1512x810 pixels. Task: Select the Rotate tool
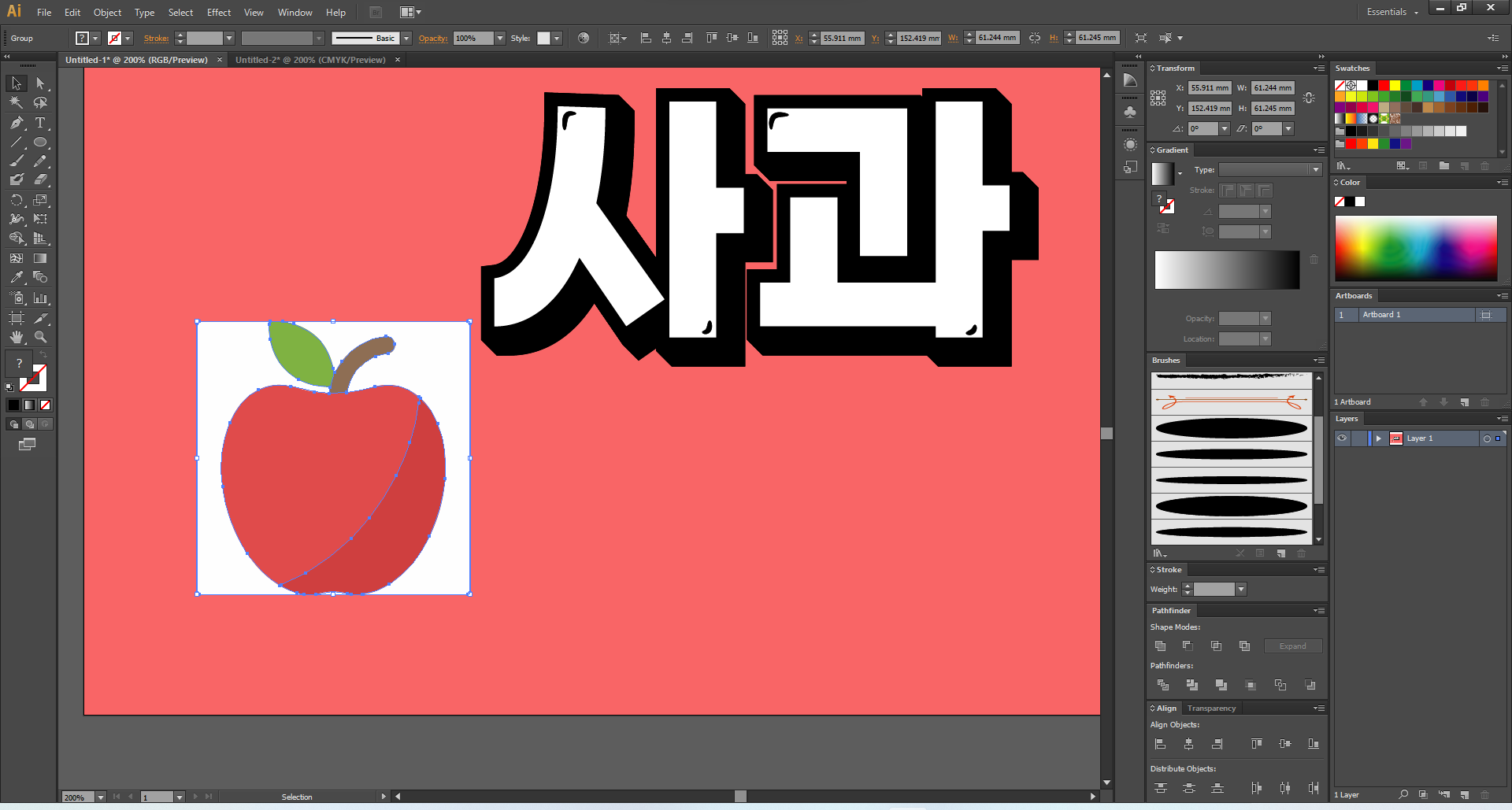[x=17, y=200]
